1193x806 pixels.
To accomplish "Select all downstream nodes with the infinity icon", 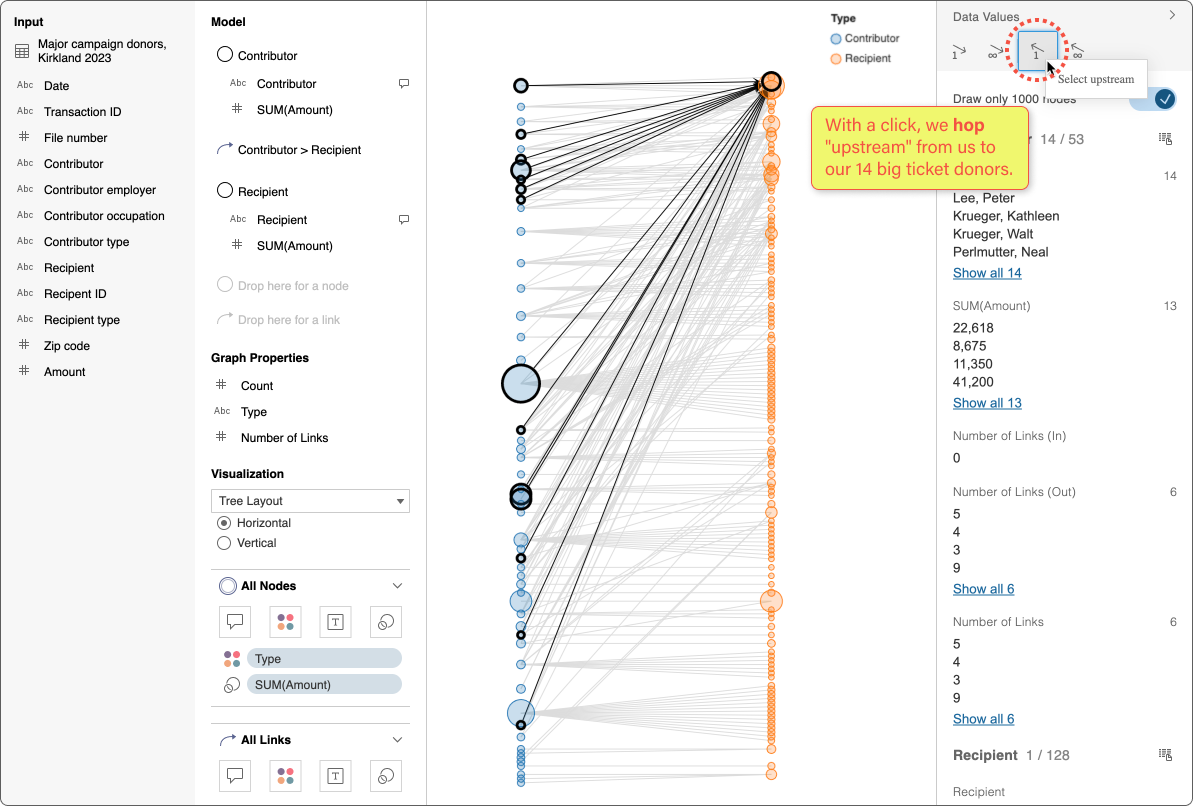I will coord(997,50).
